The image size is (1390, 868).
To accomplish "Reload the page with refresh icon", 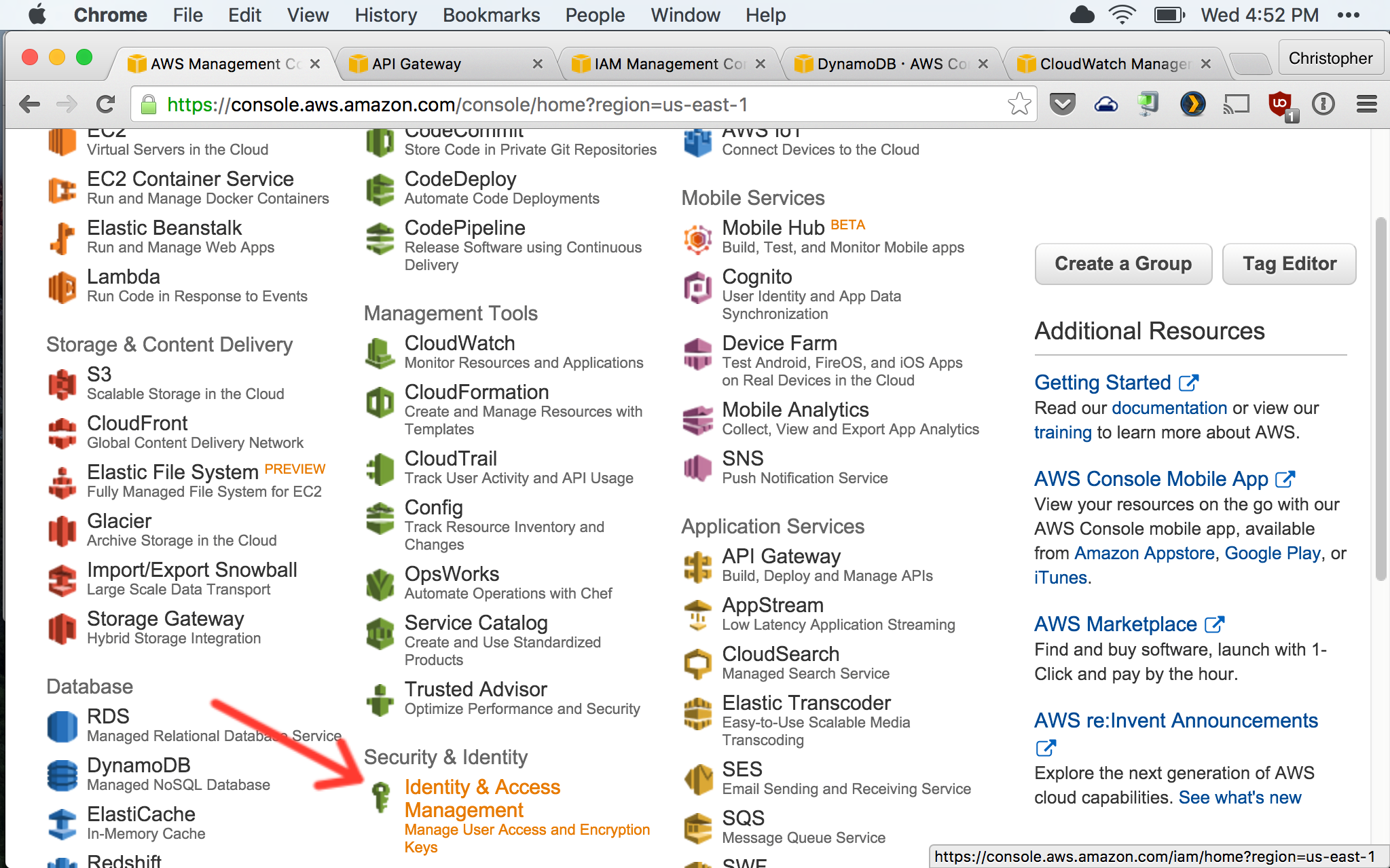I will click(x=105, y=105).
